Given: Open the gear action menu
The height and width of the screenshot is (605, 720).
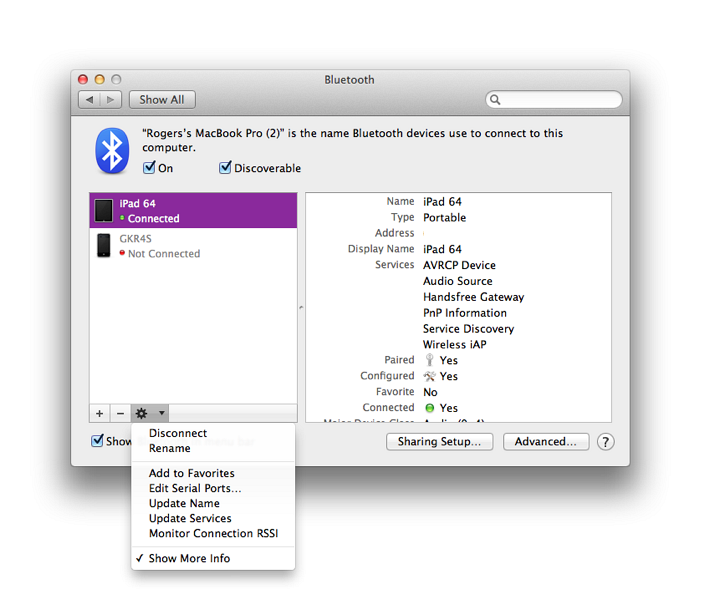Looking at the screenshot, I should click(x=150, y=414).
